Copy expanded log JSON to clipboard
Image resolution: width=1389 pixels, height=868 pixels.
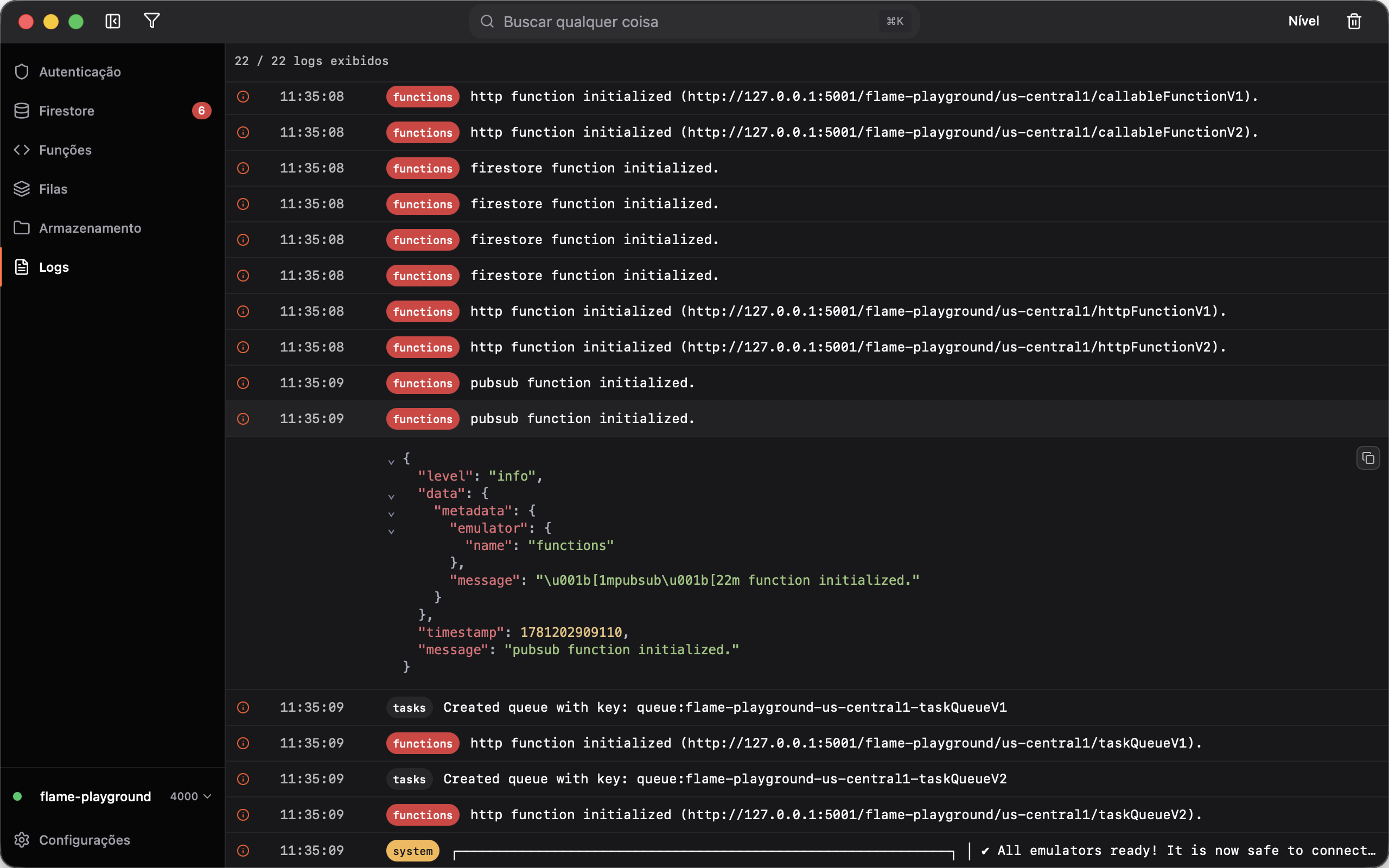[1368, 458]
